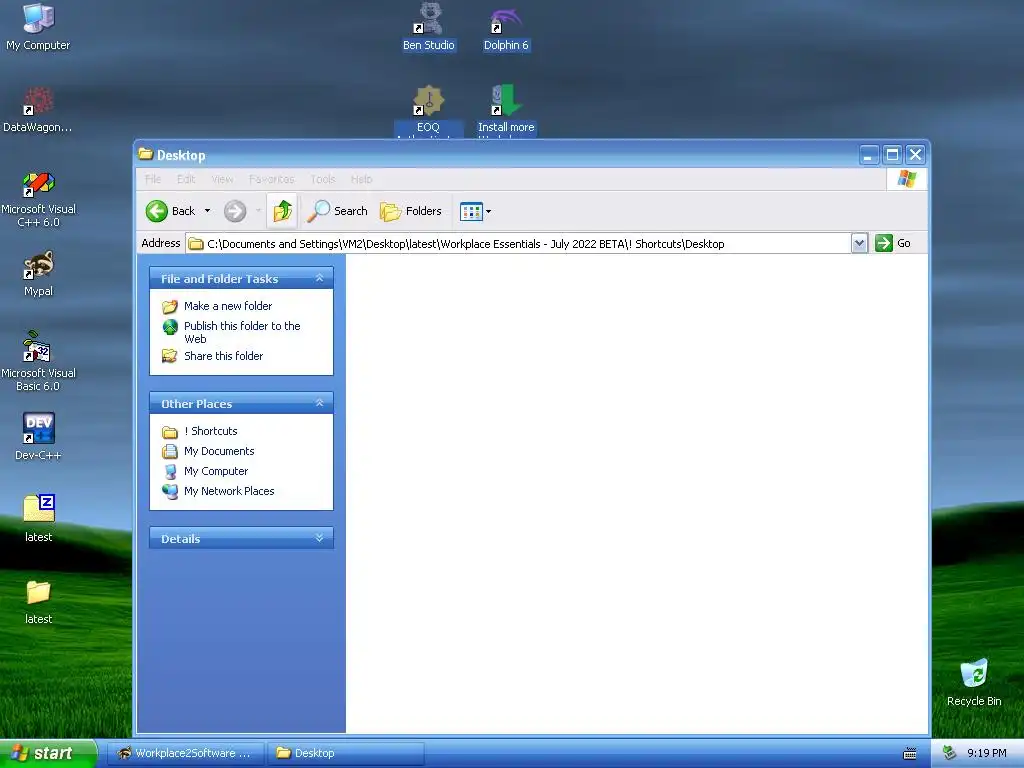Viewport: 1024px width, 768px height.
Task: Select the DataWagon desktop shortcut
Action: [x=38, y=109]
